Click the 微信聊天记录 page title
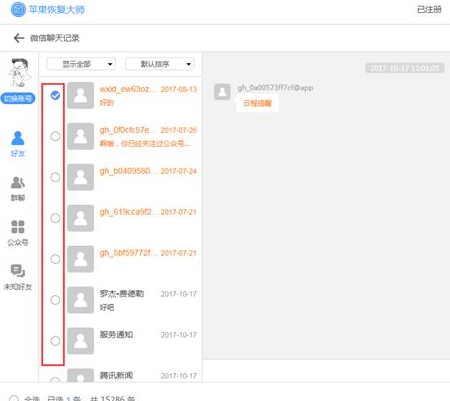Screen dimensions: 450x401 tap(55, 38)
